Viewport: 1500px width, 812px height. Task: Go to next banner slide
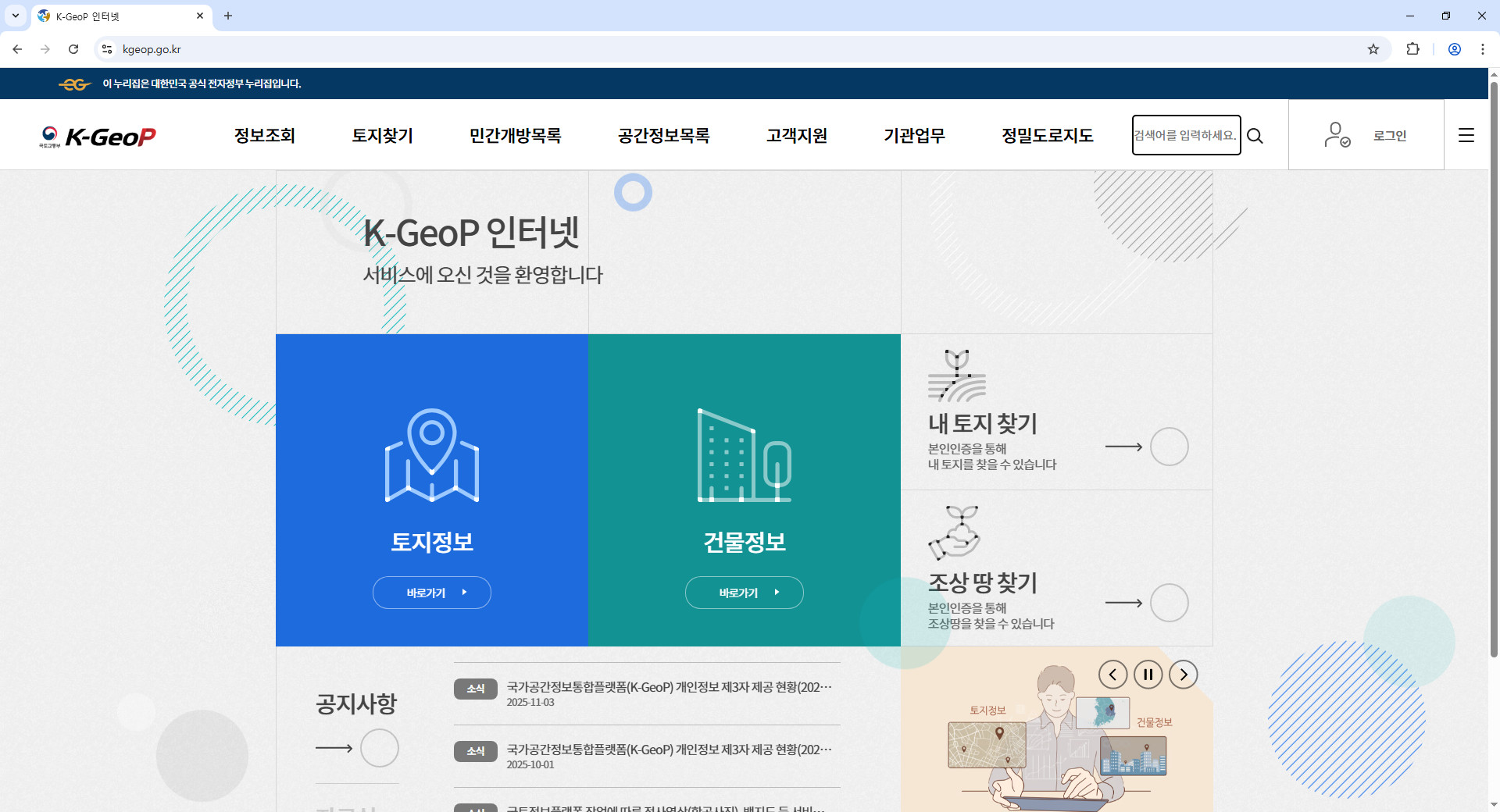tap(1184, 675)
